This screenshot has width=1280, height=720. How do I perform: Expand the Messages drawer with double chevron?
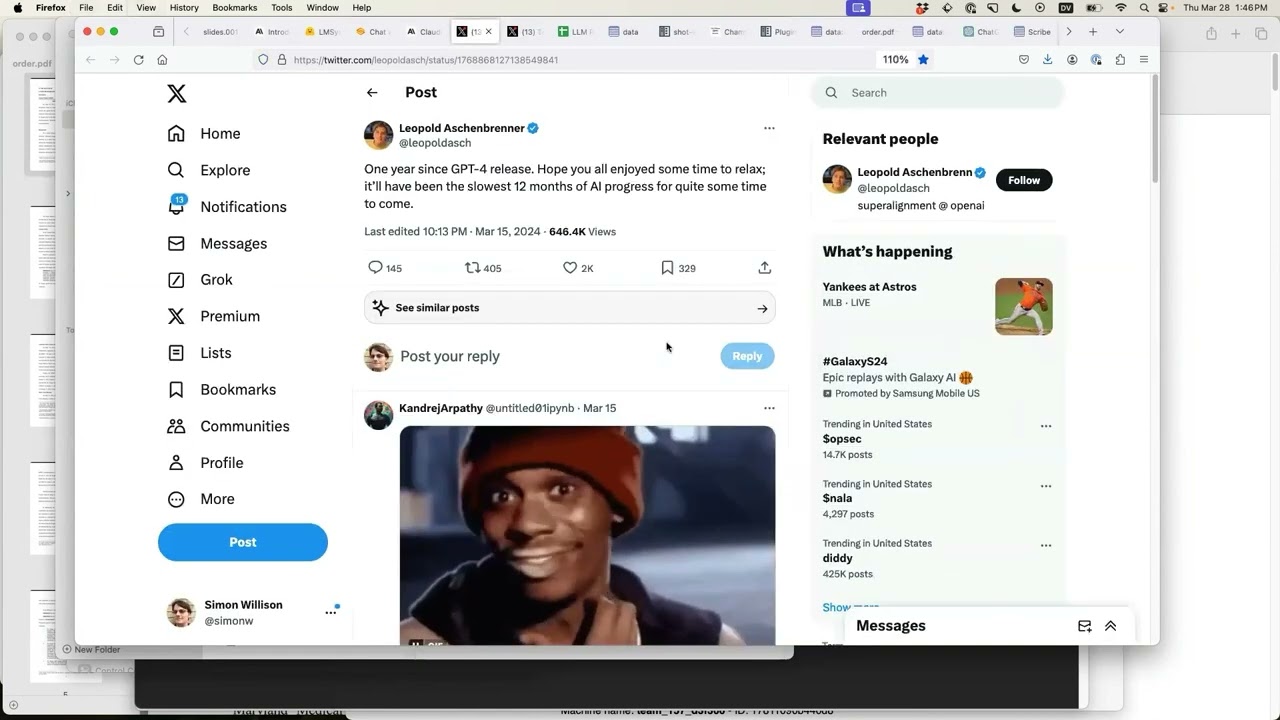(1110, 626)
